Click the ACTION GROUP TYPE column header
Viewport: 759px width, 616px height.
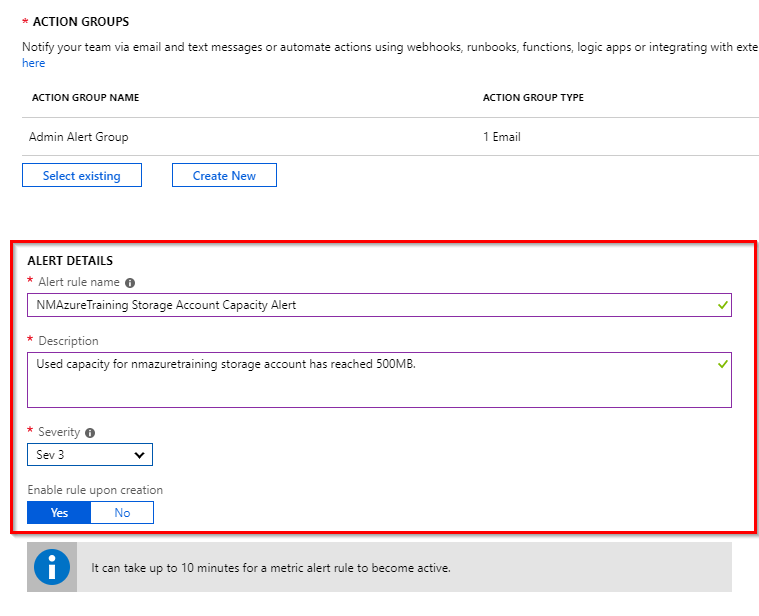(533, 98)
